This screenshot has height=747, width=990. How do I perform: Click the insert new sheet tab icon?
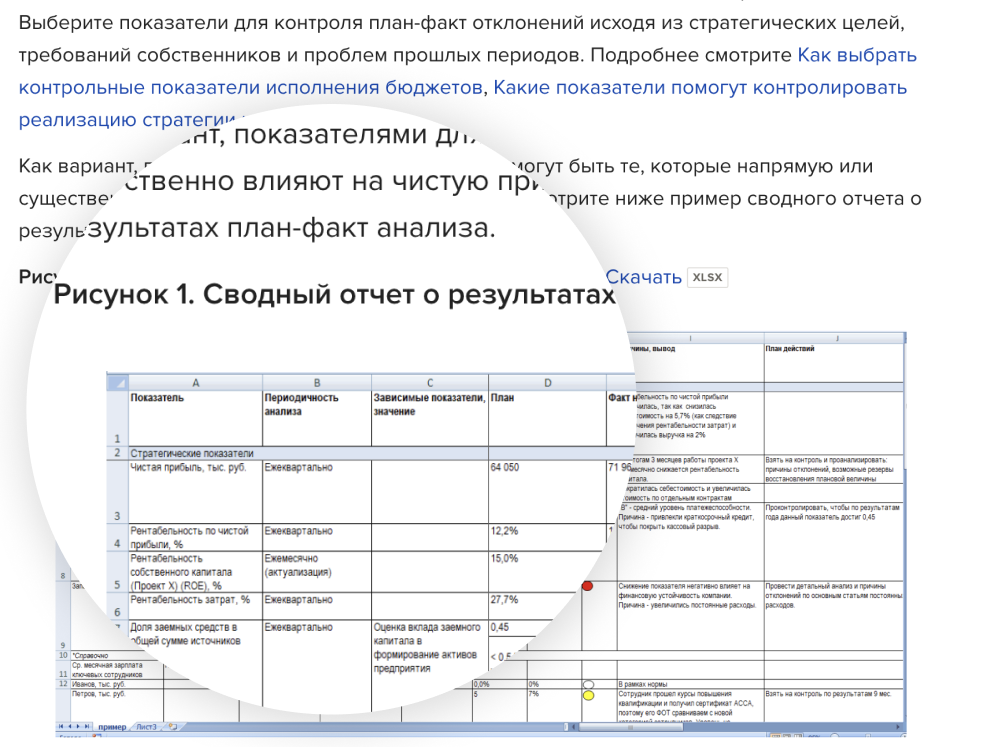pos(173,727)
